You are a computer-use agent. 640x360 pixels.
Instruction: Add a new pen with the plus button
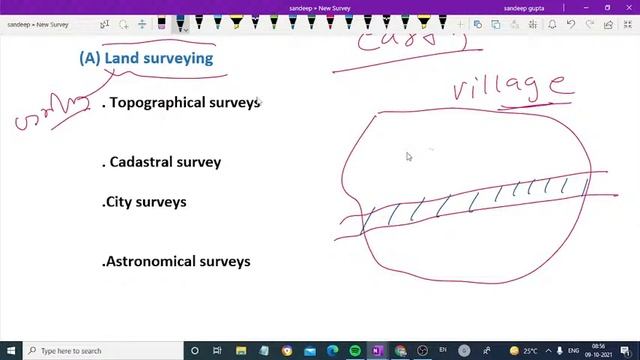pos(460,24)
